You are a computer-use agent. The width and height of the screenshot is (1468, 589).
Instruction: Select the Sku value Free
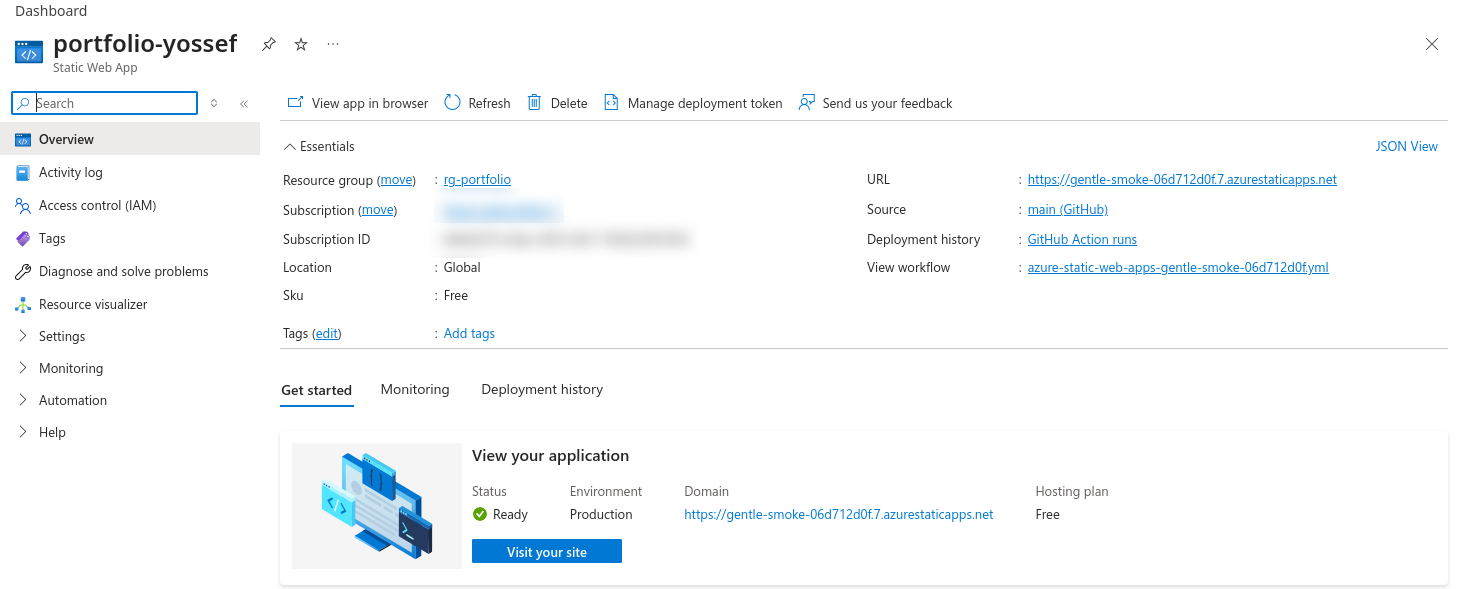(x=456, y=295)
